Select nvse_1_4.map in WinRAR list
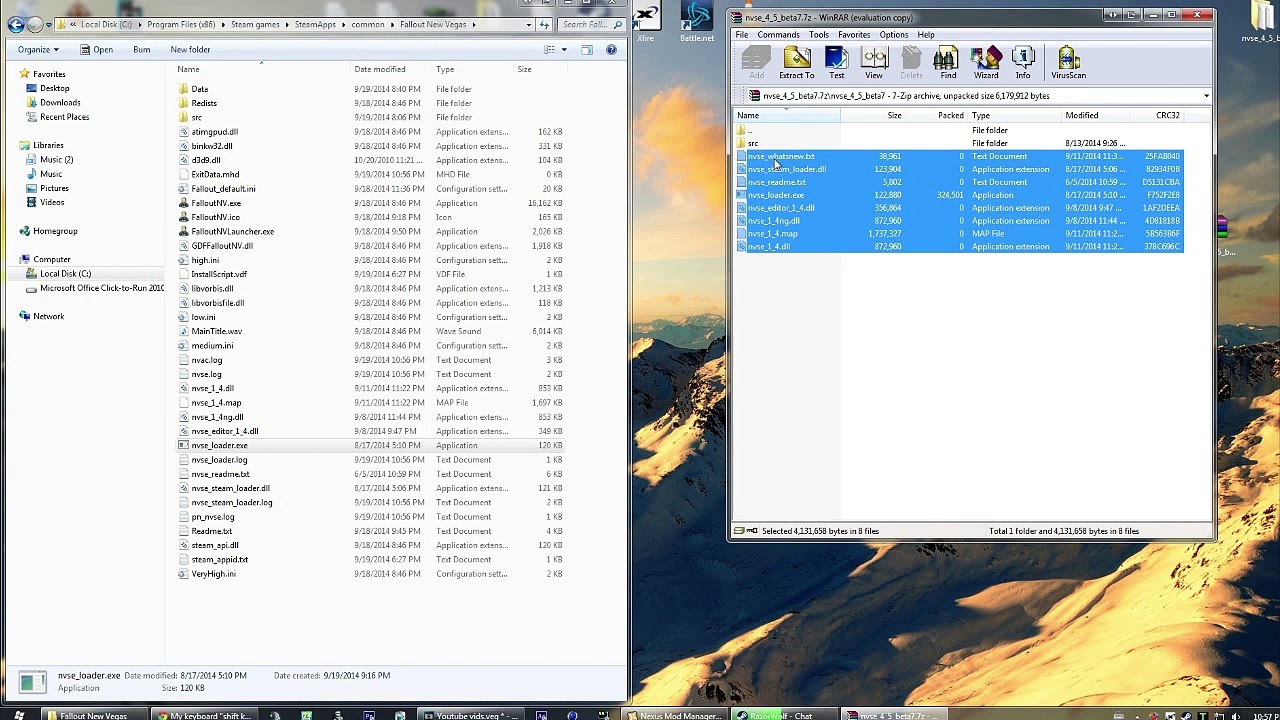Viewport: 1280px width, 720px height. click(772, 233)
